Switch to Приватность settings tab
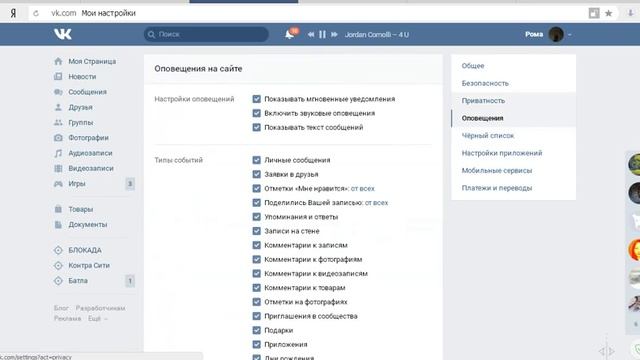The height and width of the screenshot is (360, 640). [513, 100]
